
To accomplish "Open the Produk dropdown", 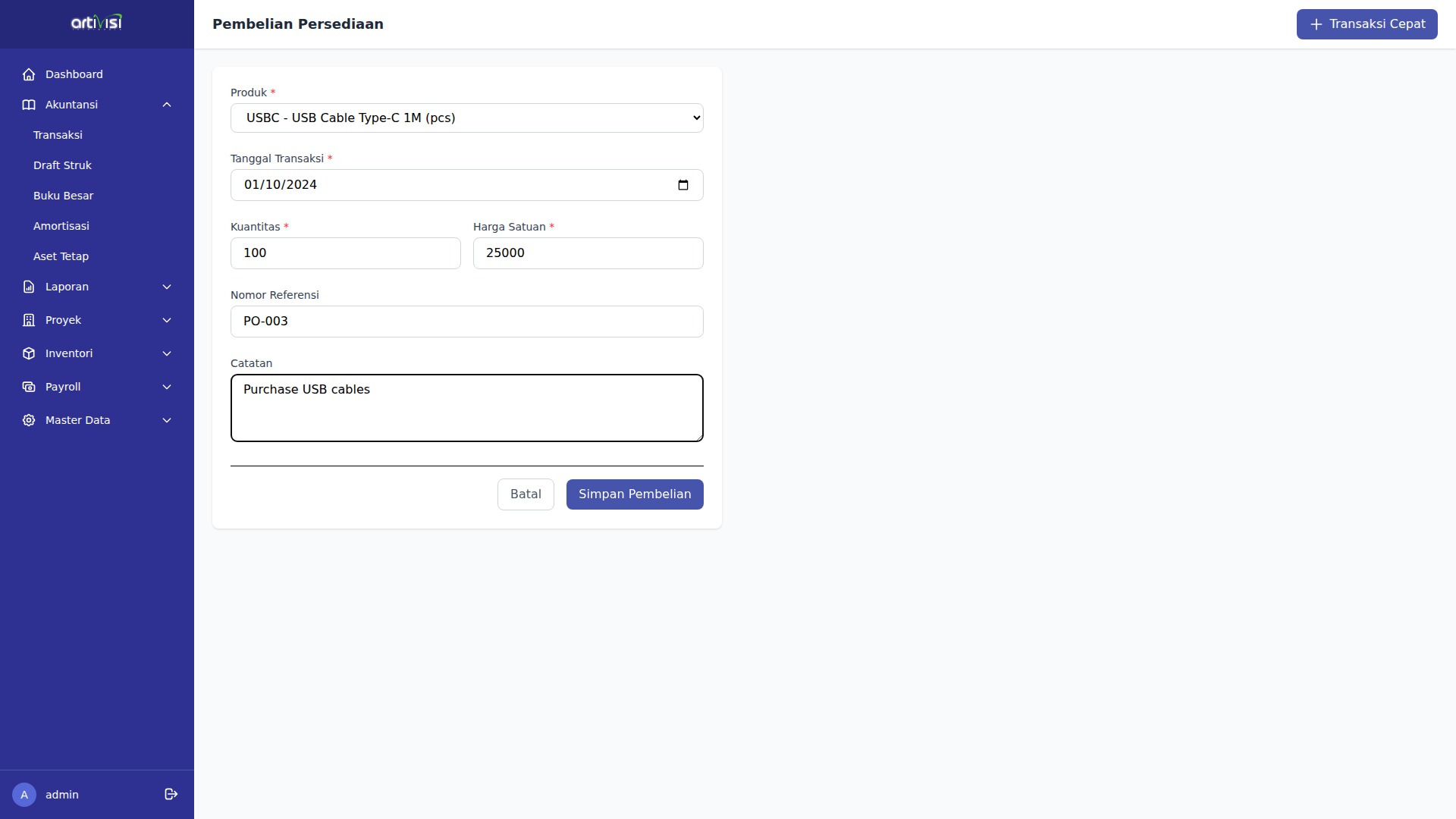I will point(466,118).
